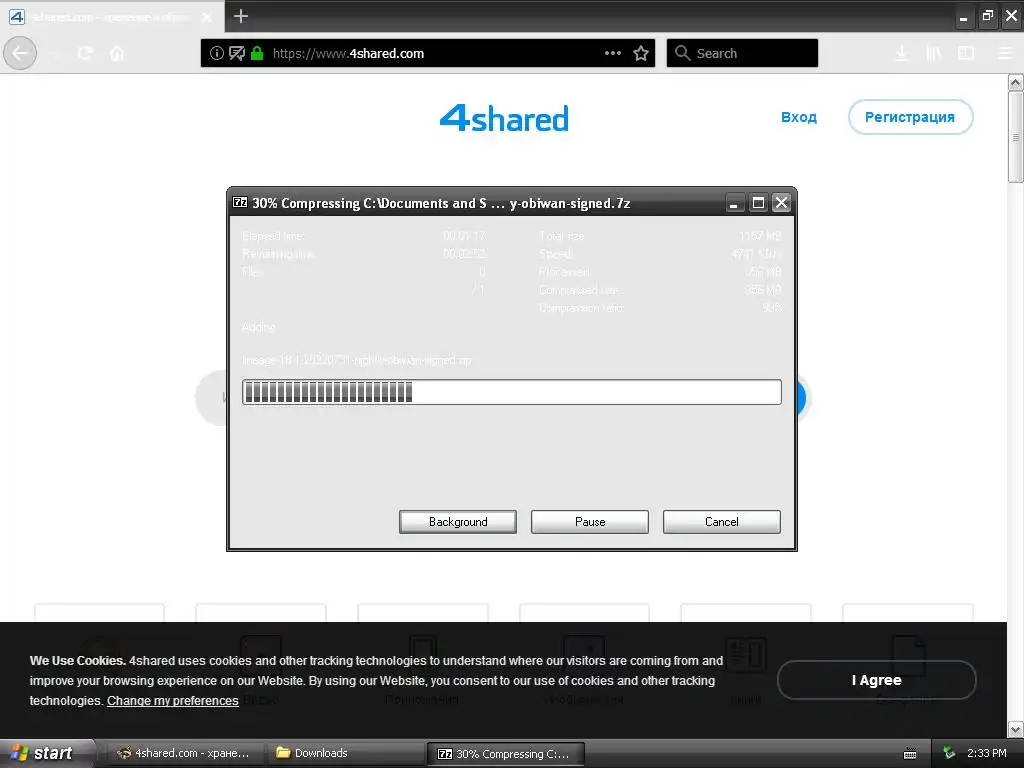Click page scrollbar up arrow
Screen dimensions: 1024x768
1015,82
